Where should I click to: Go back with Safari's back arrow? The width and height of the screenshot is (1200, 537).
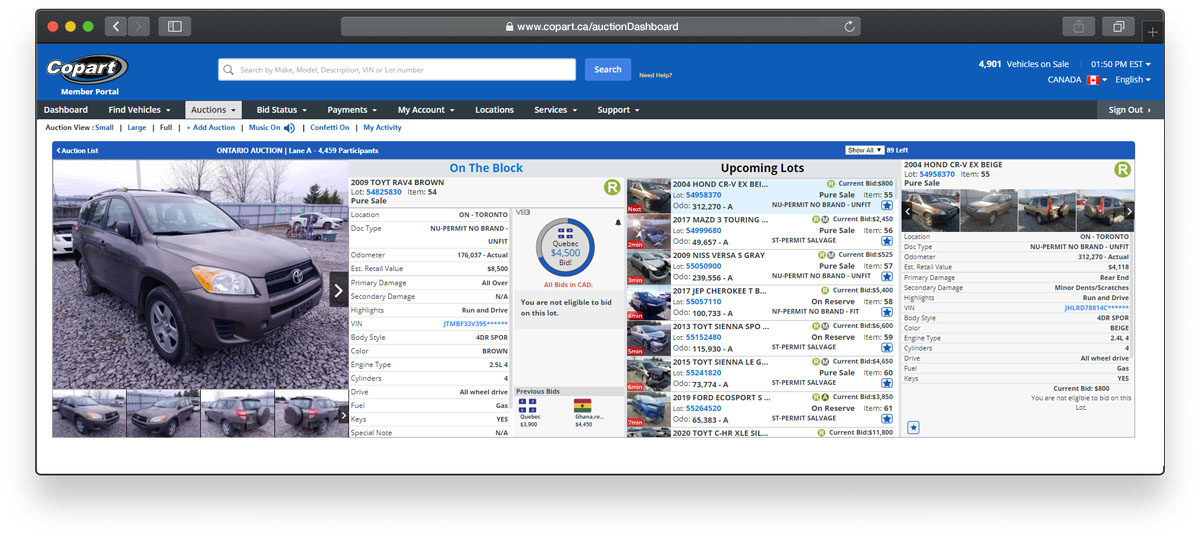(x=116, y=27)
